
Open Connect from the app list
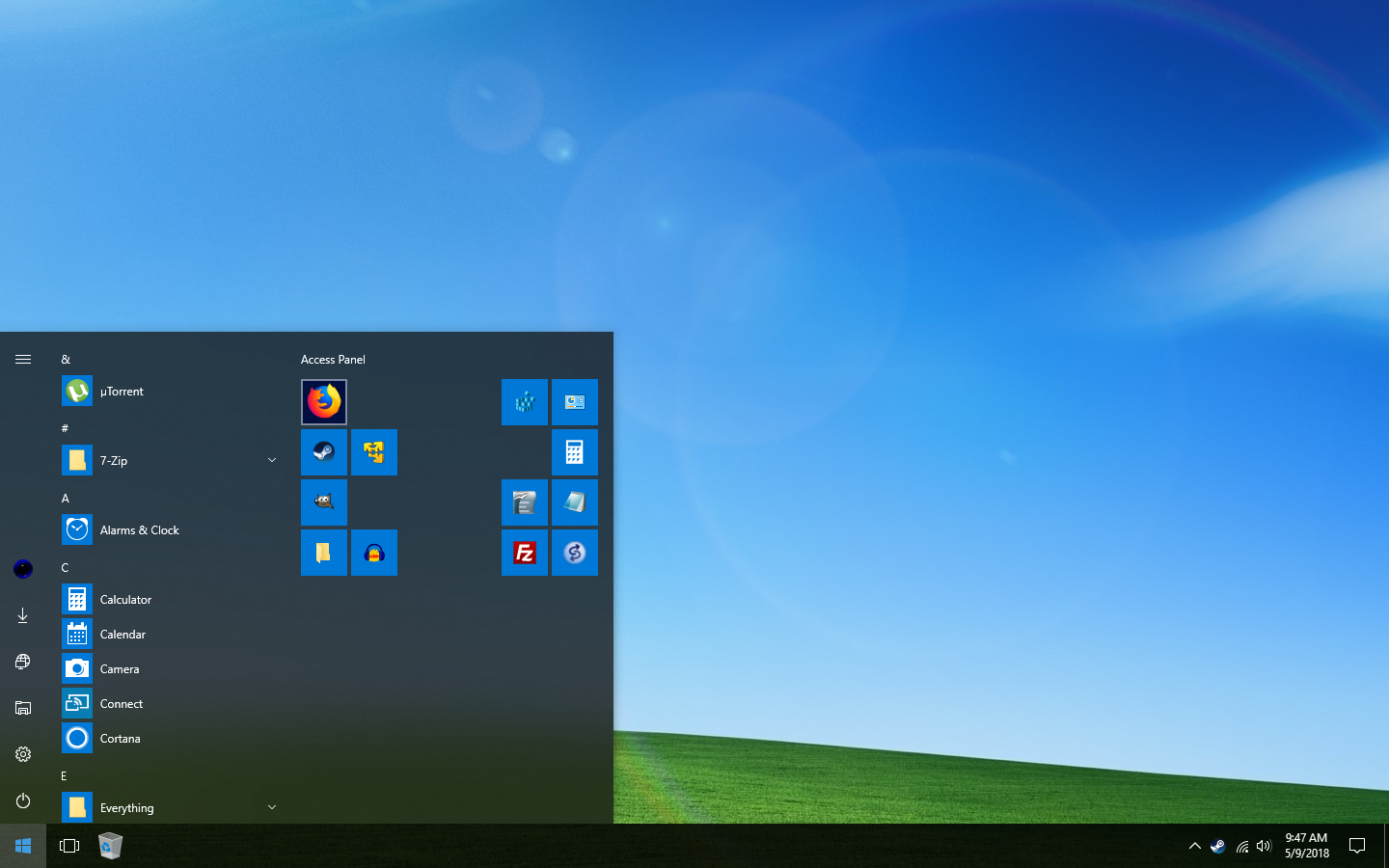coord(170,704)
